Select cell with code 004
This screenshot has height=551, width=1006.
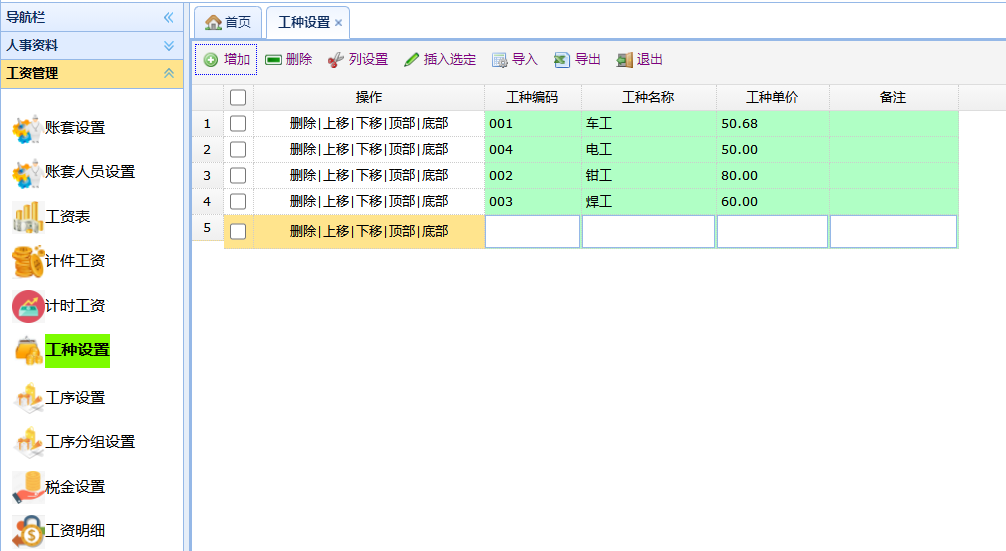[x=533, y=149]
